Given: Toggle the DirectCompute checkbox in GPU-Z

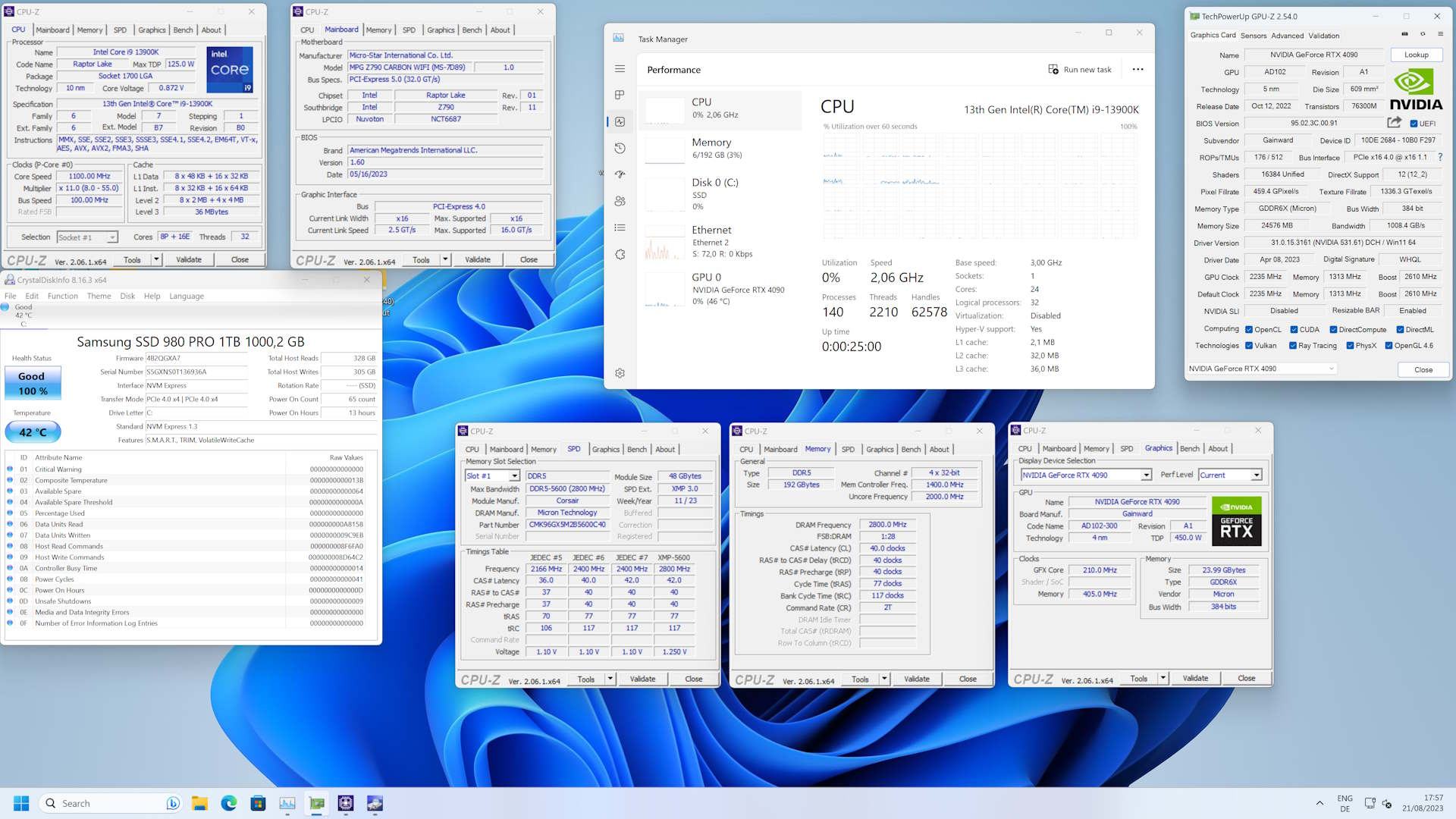Looking at the screenshot, I should tap(1333, 330).
